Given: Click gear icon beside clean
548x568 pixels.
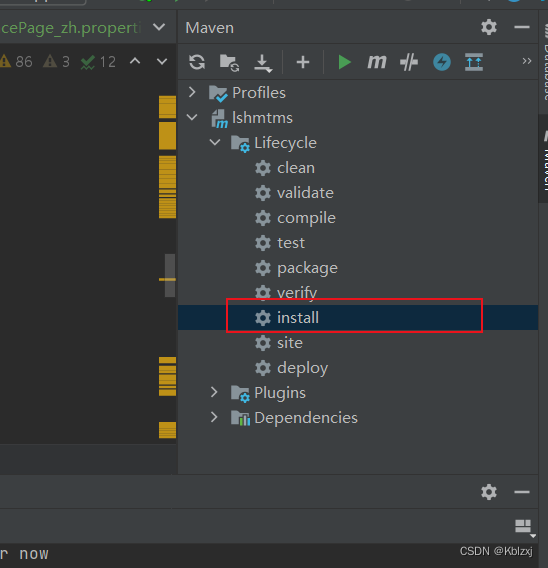Looking at the screenshot, I should point(263,168).
